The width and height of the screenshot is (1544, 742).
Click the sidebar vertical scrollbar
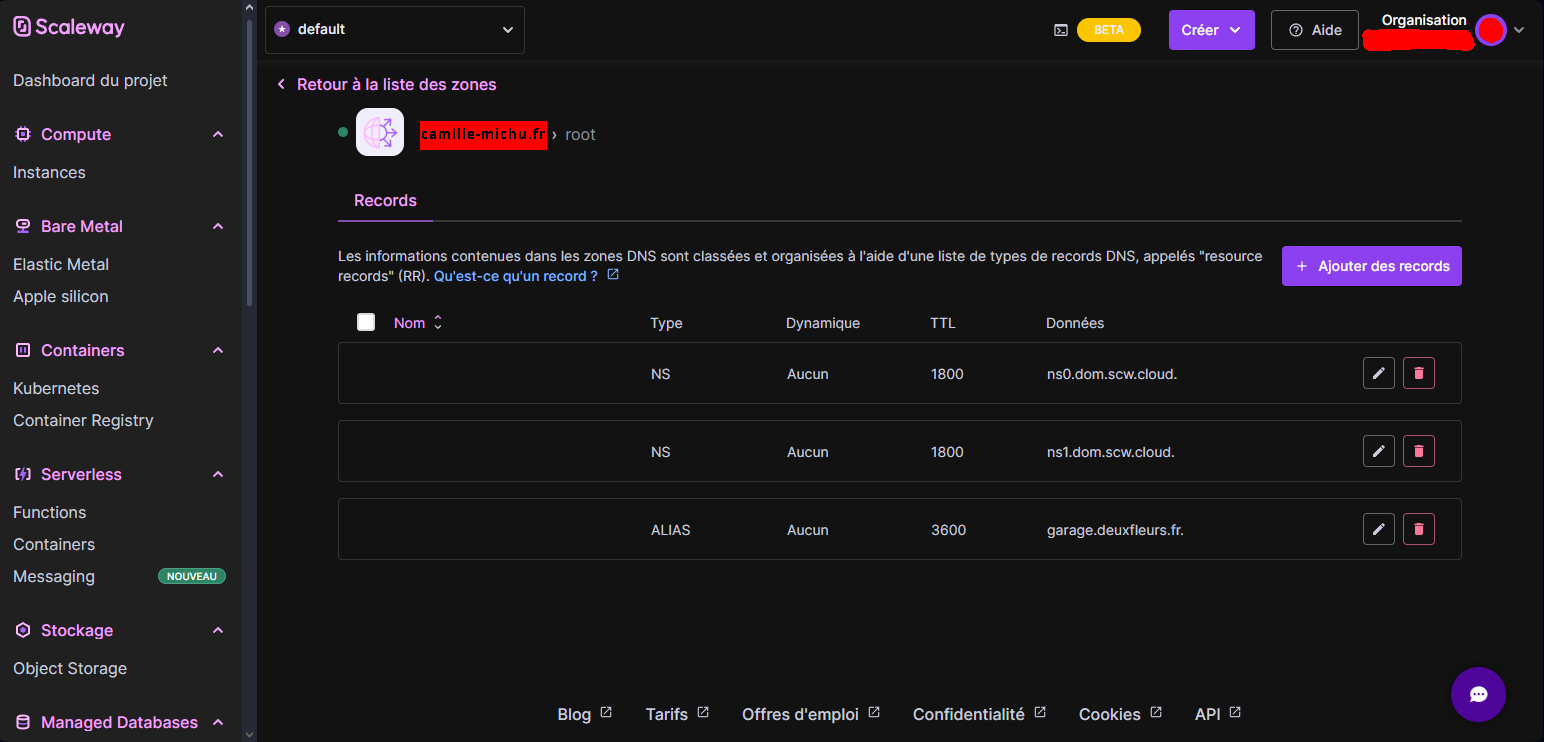(x=250, y=165)
